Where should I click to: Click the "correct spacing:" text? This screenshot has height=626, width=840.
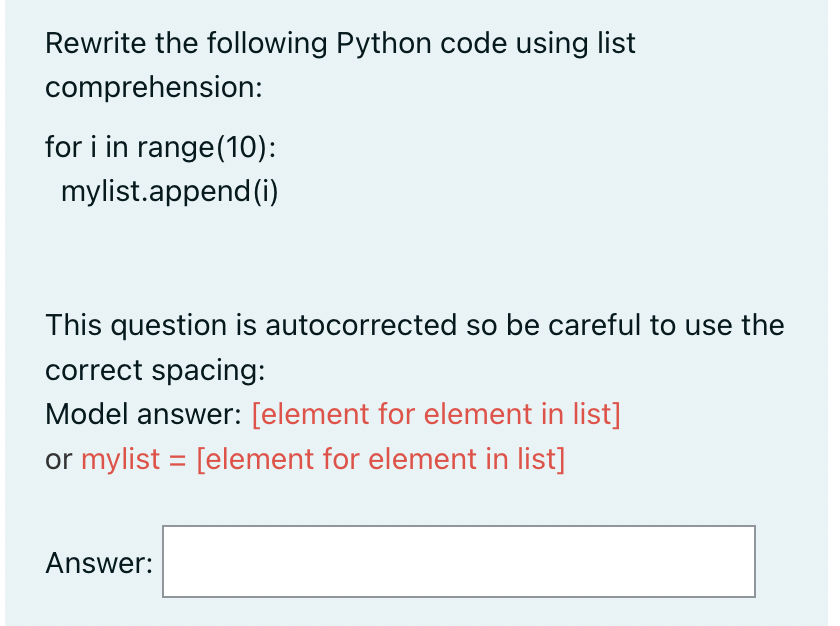155,370
